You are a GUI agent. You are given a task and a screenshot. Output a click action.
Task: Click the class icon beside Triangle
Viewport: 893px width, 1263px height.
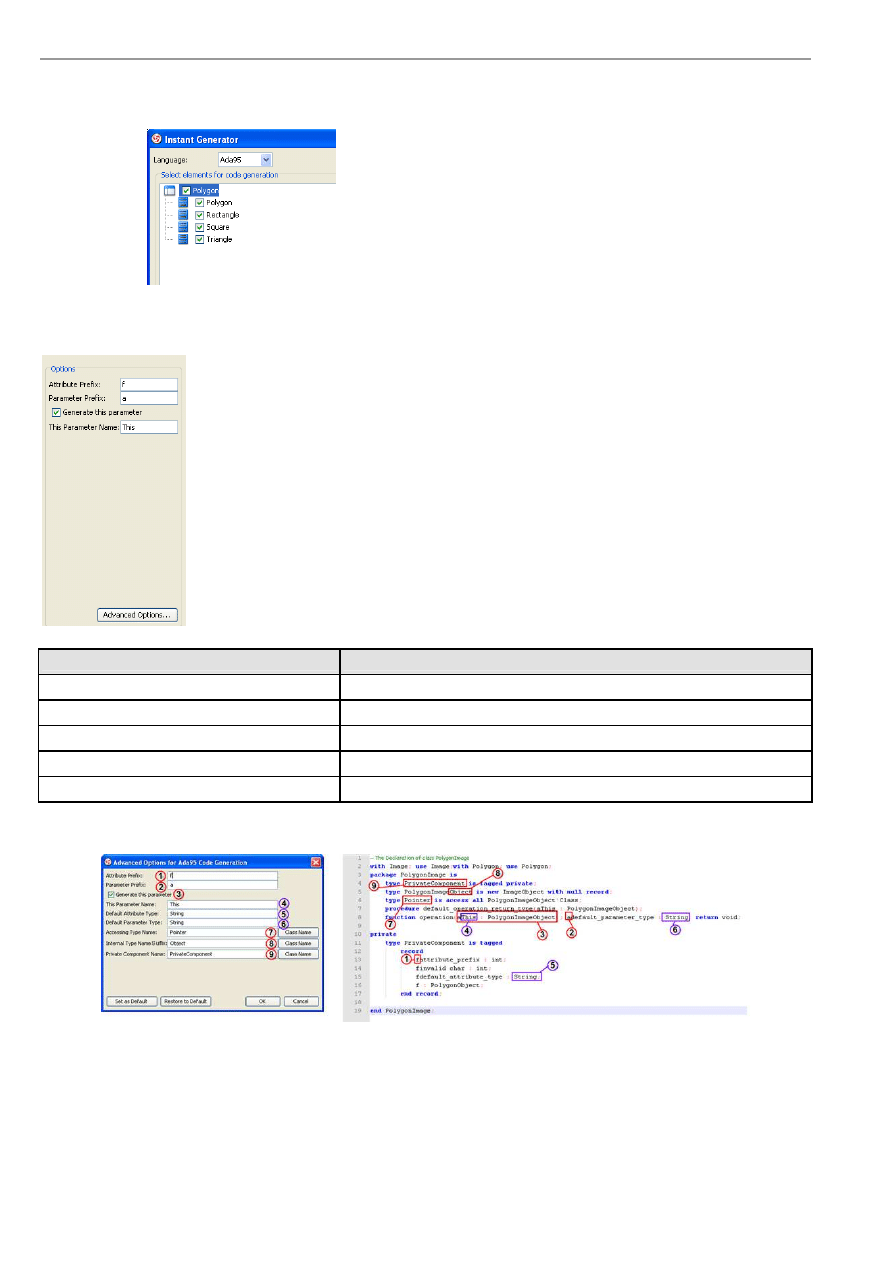coord(185,240)
